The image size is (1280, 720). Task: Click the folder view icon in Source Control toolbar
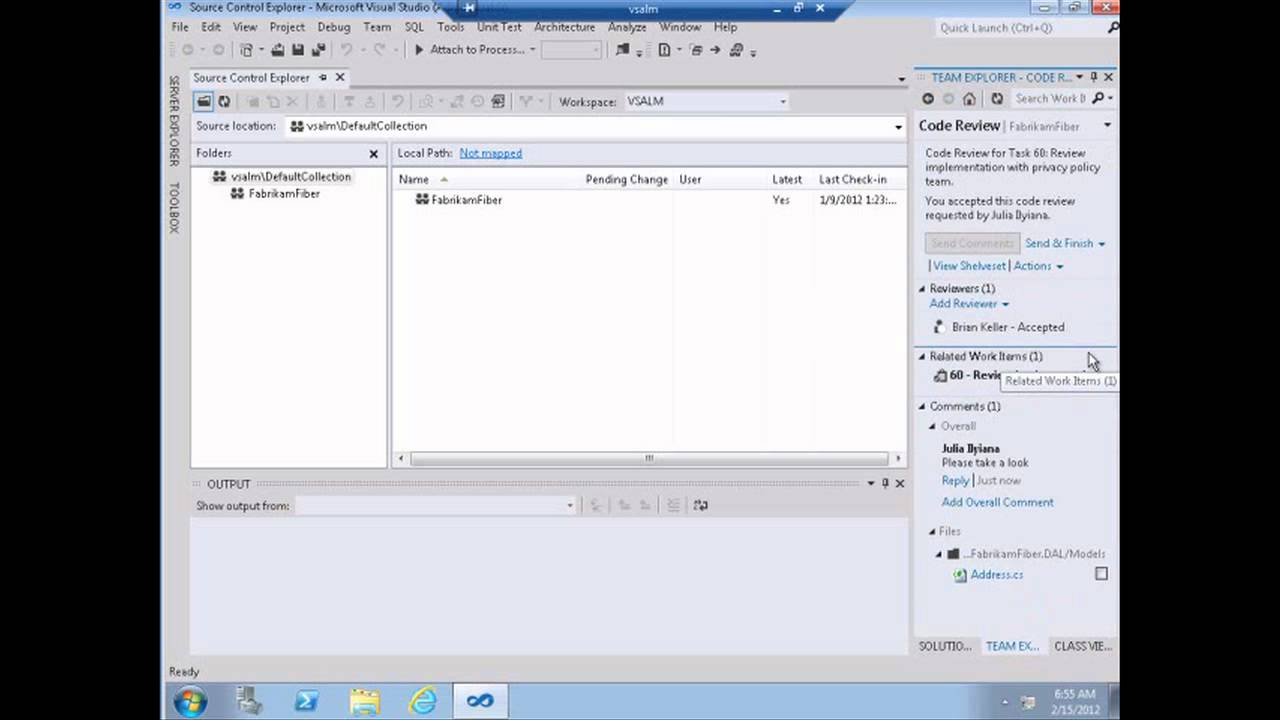[x=203, y=101]
